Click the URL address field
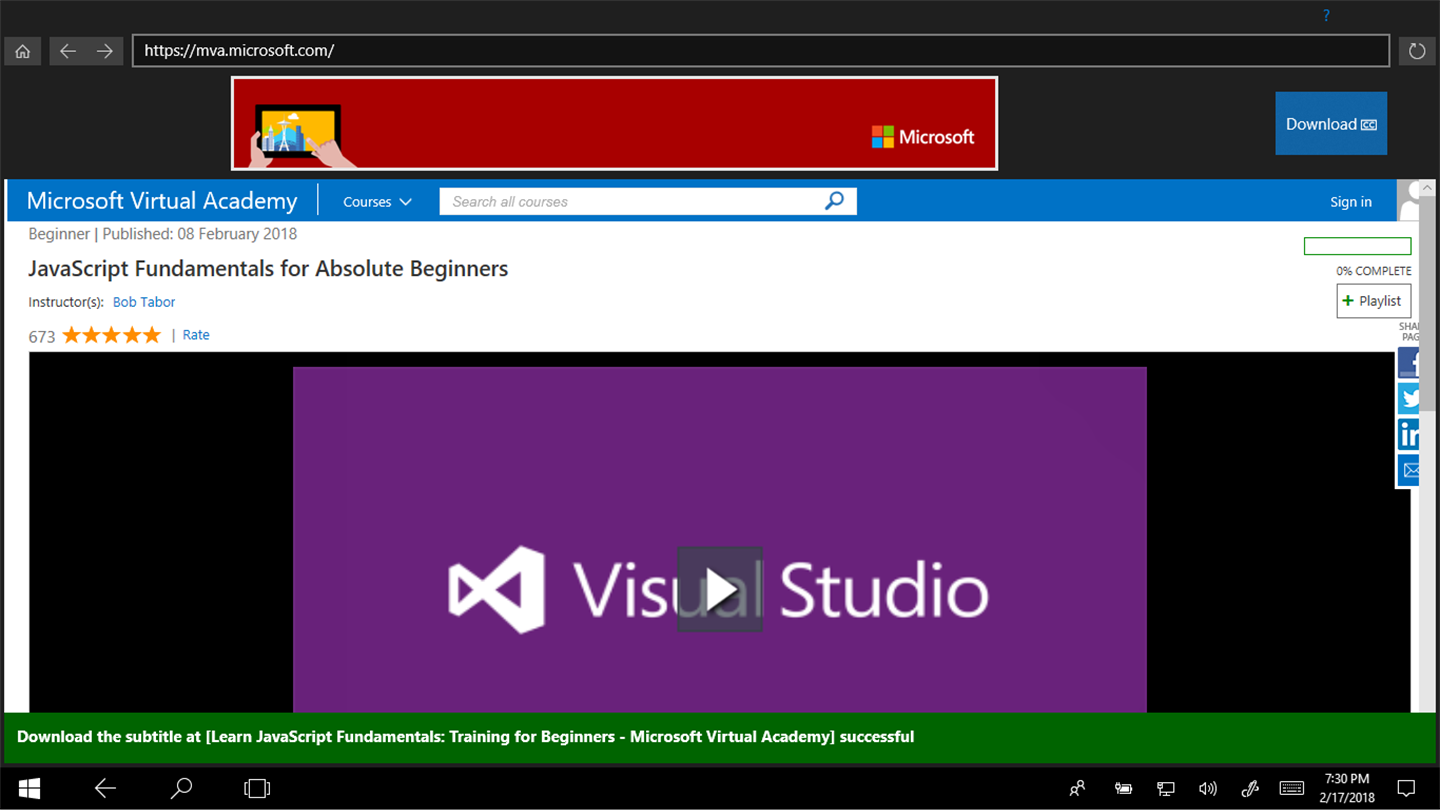The width and height of the screenshot is (1440, 810). click(x=761, y=51)
